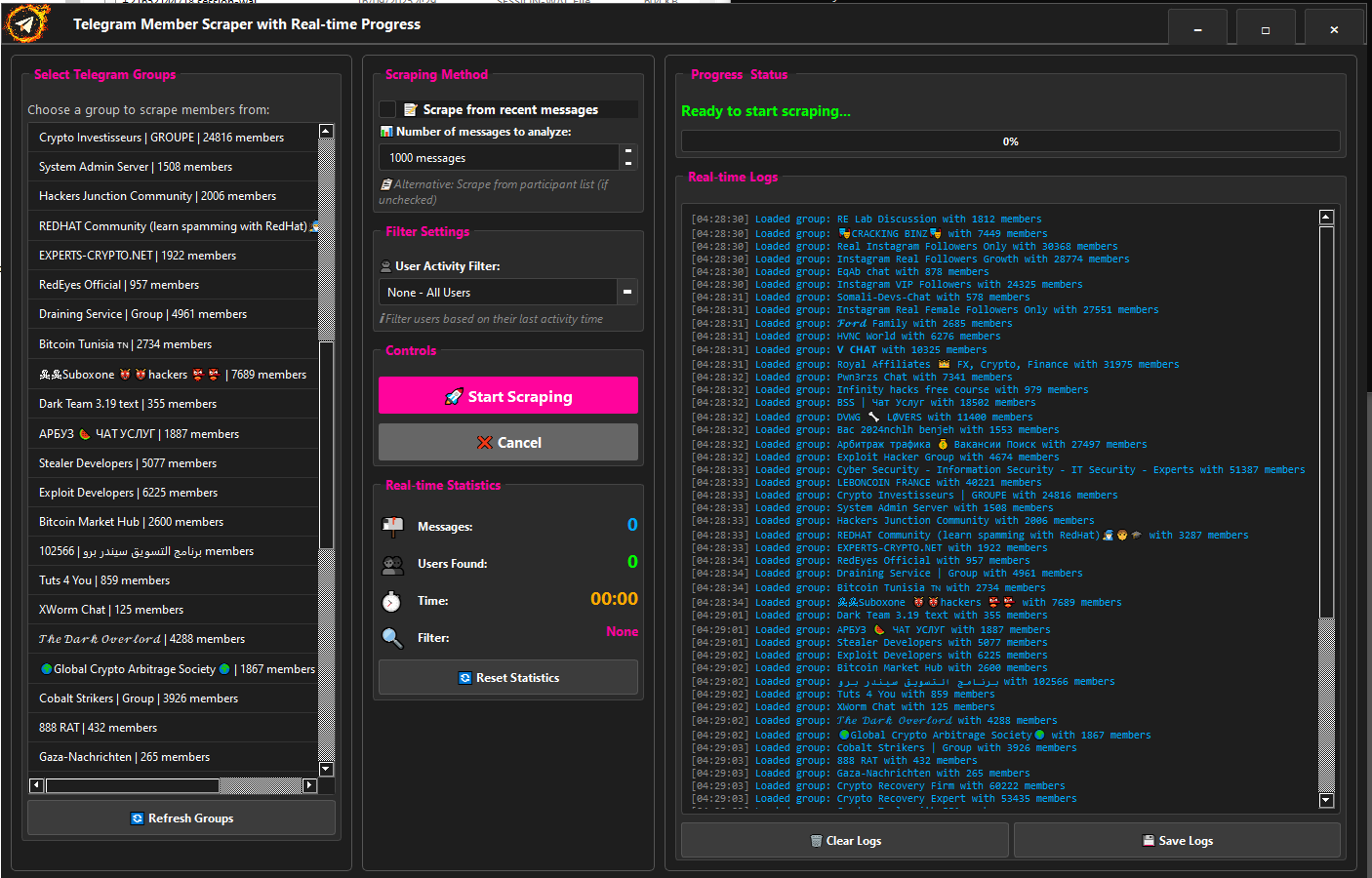The height and width of the screenshot is (878, 1372).
Task: Click the red X icon on Cancel
Action: pyautogui.click(x=486, y=442)
